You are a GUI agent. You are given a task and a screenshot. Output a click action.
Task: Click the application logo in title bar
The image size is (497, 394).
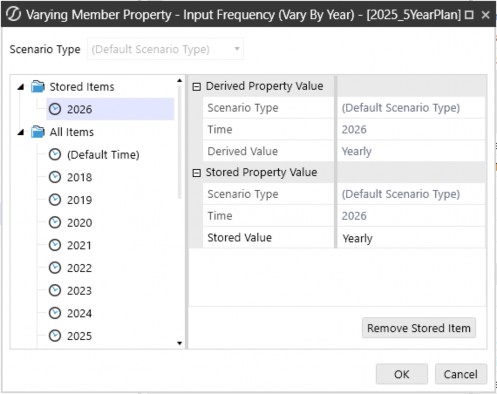coord(13,14)
